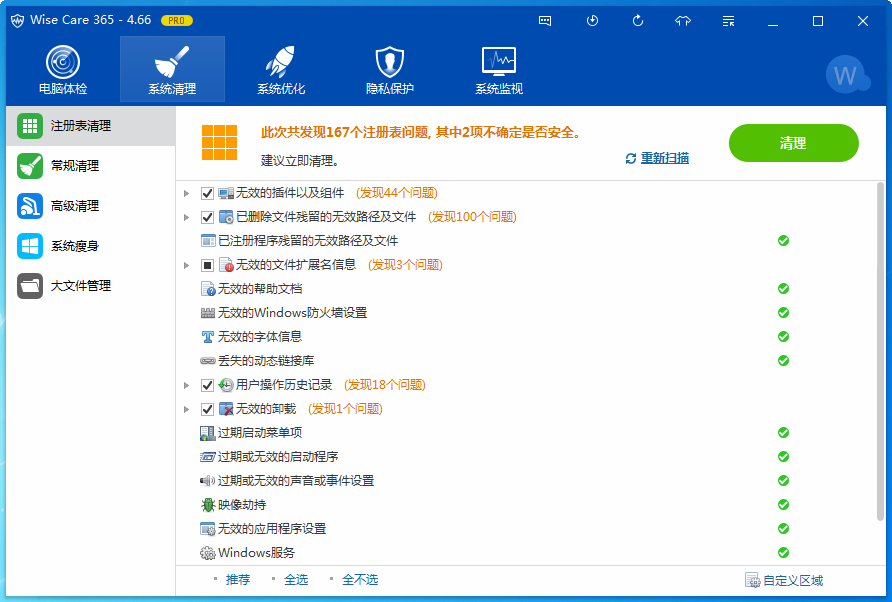Click the 发现100个问题 count text

[x=472, y=217]
